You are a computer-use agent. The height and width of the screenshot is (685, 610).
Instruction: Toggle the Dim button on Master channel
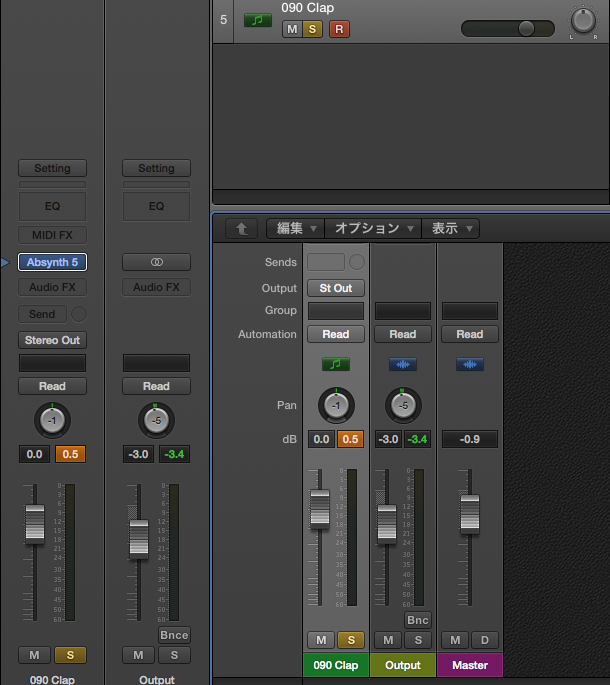[484, 640]
